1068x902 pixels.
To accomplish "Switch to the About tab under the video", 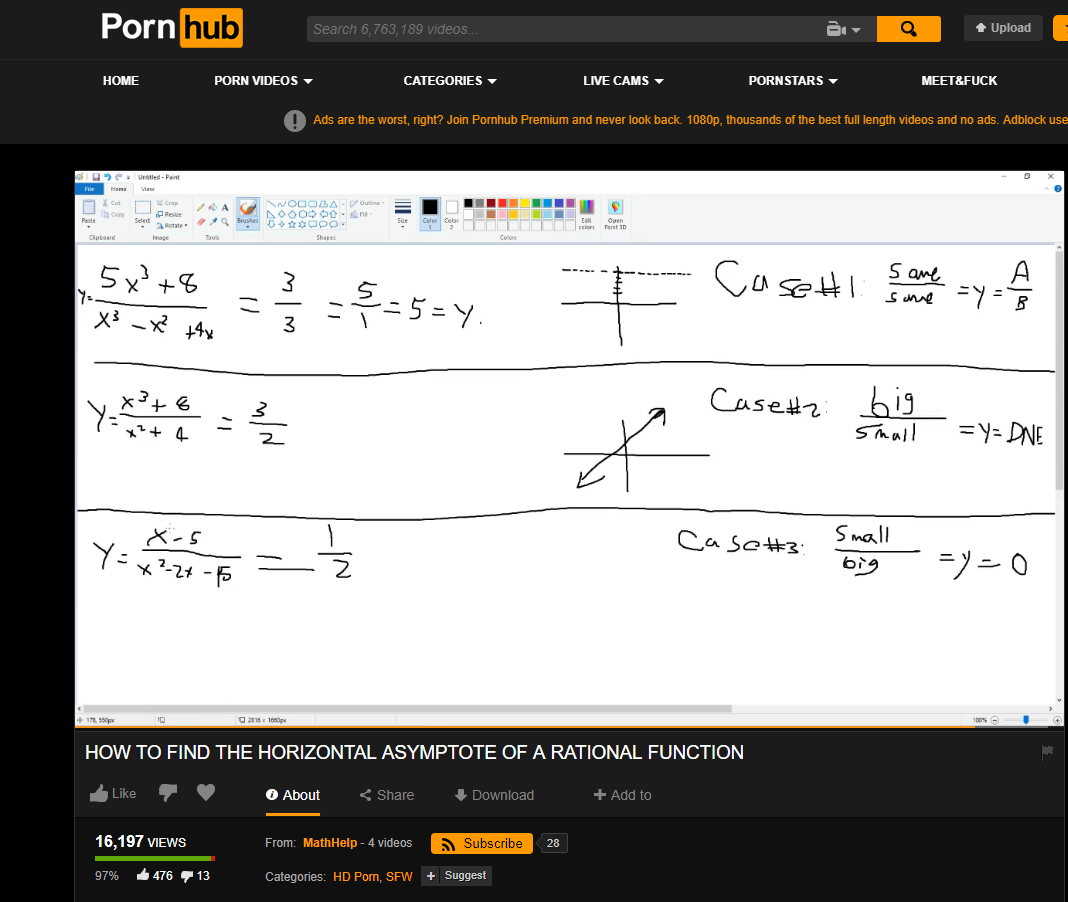I will pos(293,795).
